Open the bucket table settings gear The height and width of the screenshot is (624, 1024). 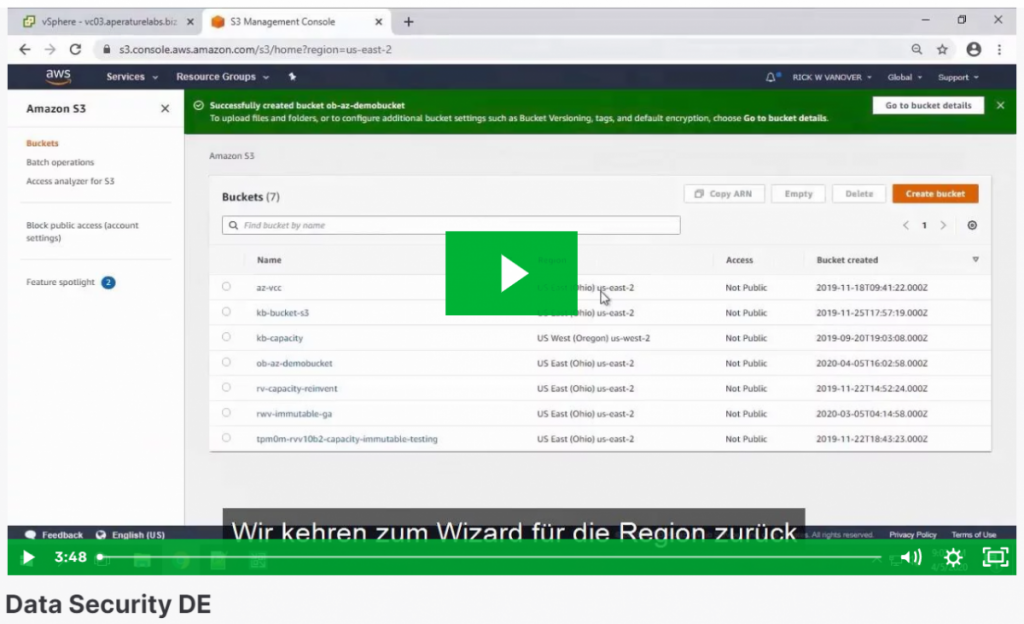click(972, 225)
